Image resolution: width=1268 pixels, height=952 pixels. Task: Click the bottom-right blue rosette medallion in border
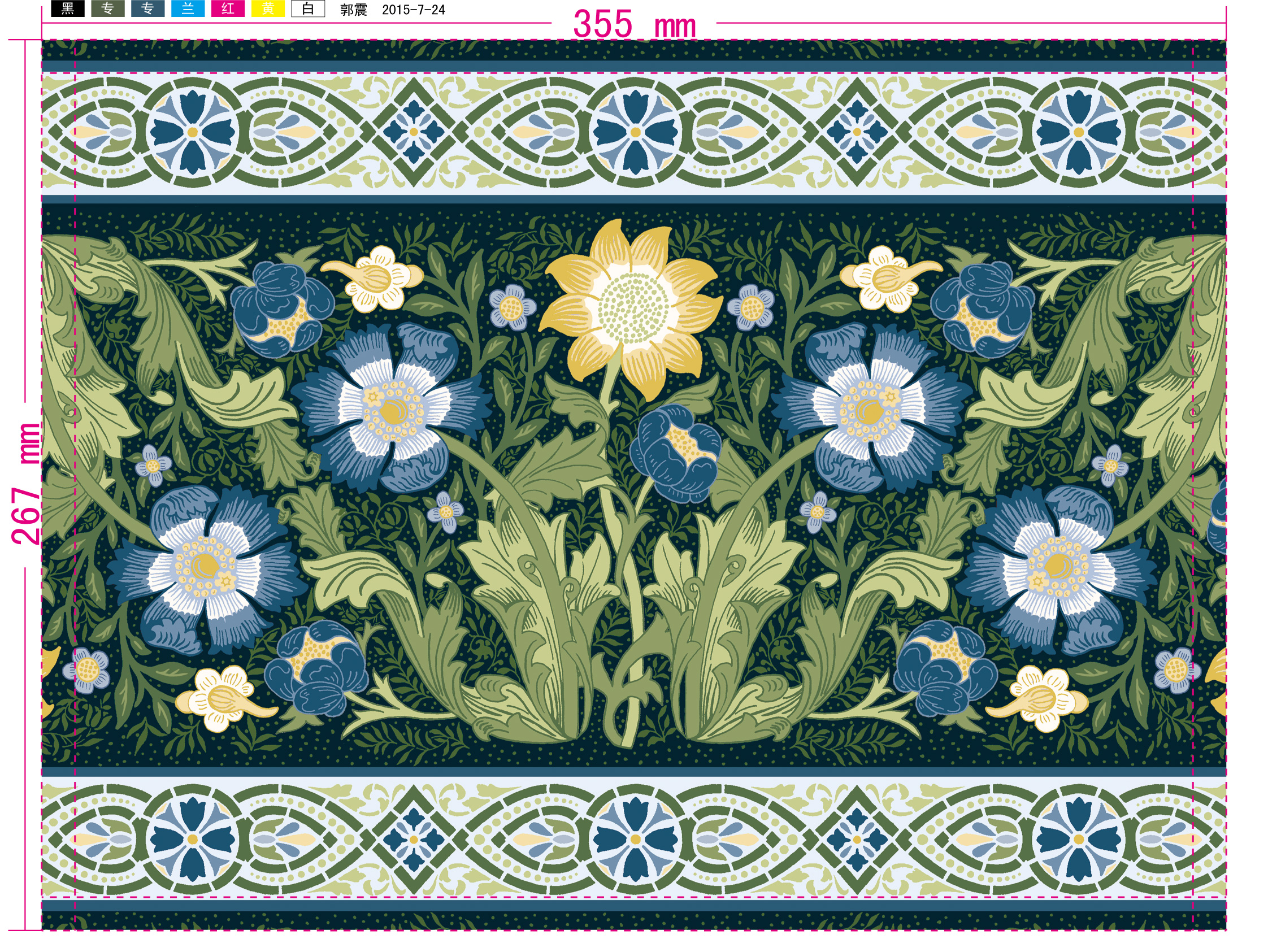(x=1078, y=839)
